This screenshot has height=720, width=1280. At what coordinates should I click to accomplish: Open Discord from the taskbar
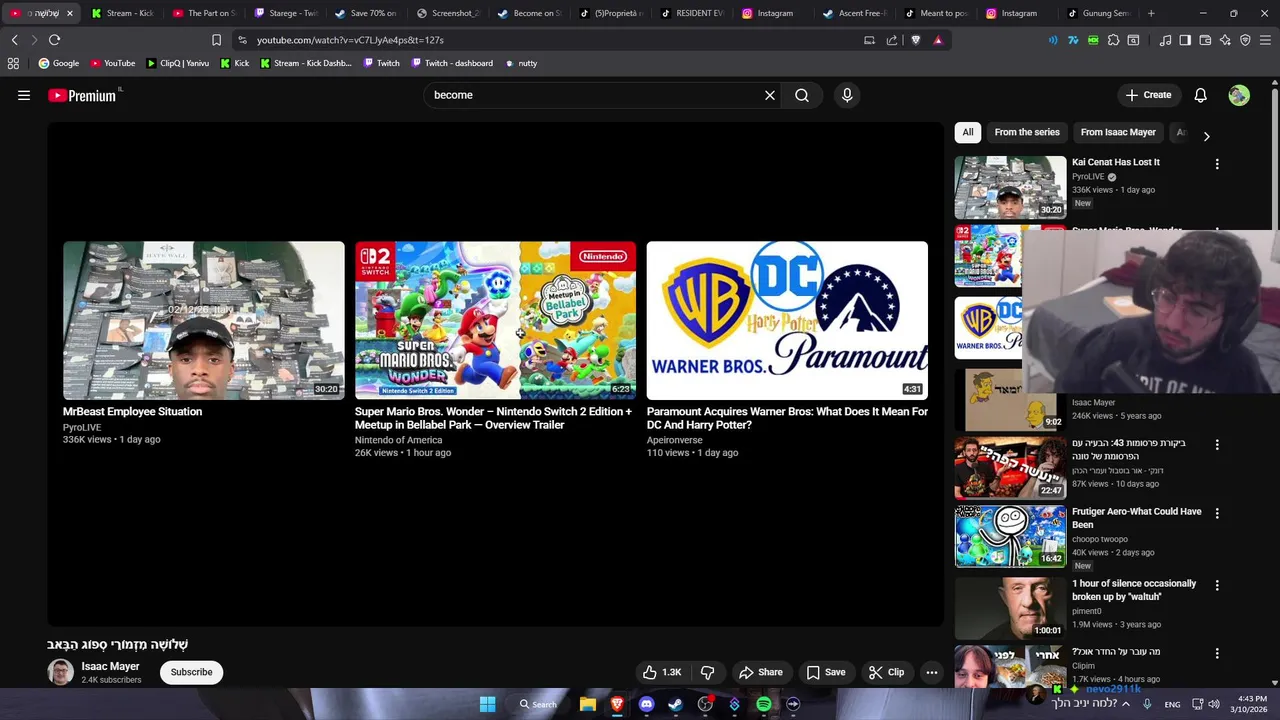pyautogui.click(x=646, y=704)
